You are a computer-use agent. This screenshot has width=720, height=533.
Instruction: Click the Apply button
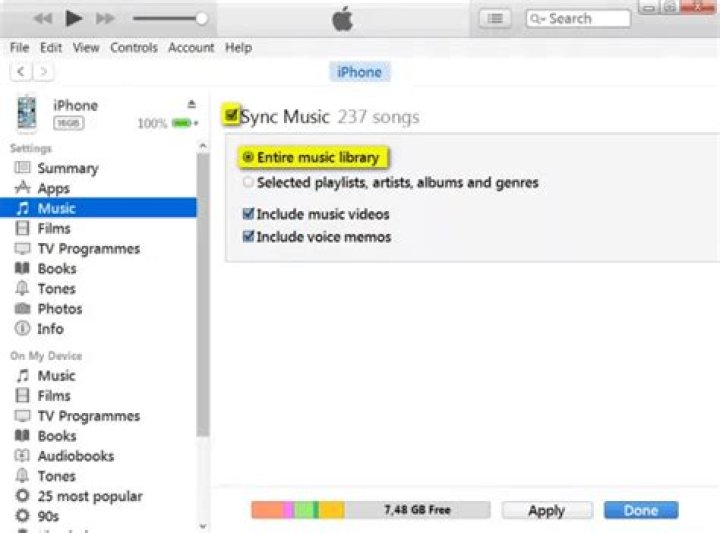[546, 510]
